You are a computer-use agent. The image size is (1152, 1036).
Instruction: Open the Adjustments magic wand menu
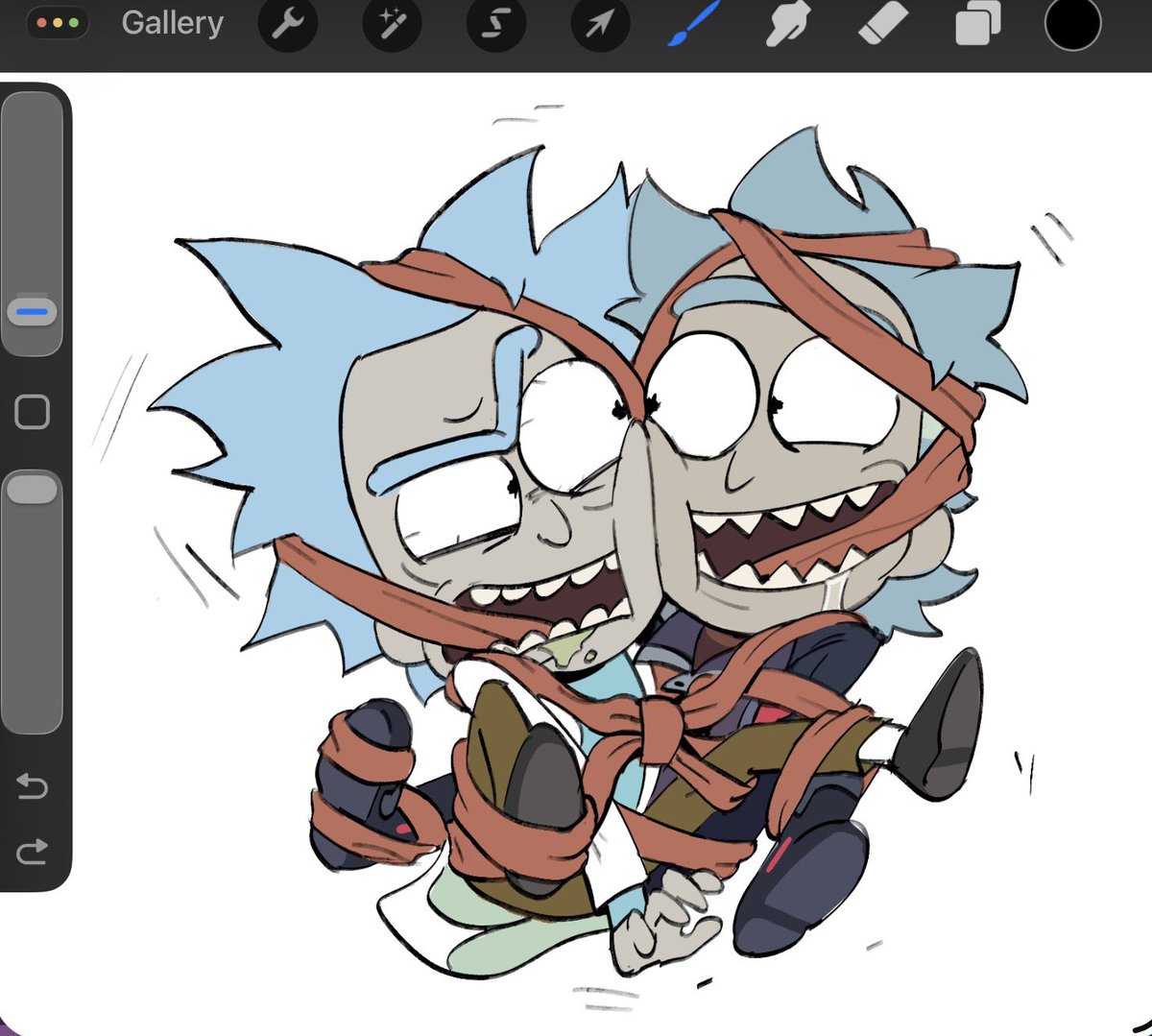click(392, 24)
